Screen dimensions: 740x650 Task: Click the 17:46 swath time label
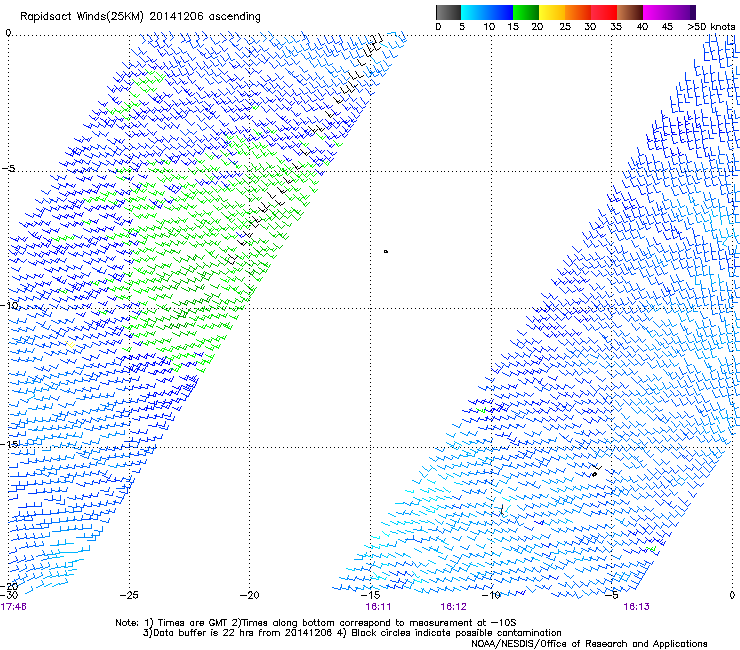point(14,607)
